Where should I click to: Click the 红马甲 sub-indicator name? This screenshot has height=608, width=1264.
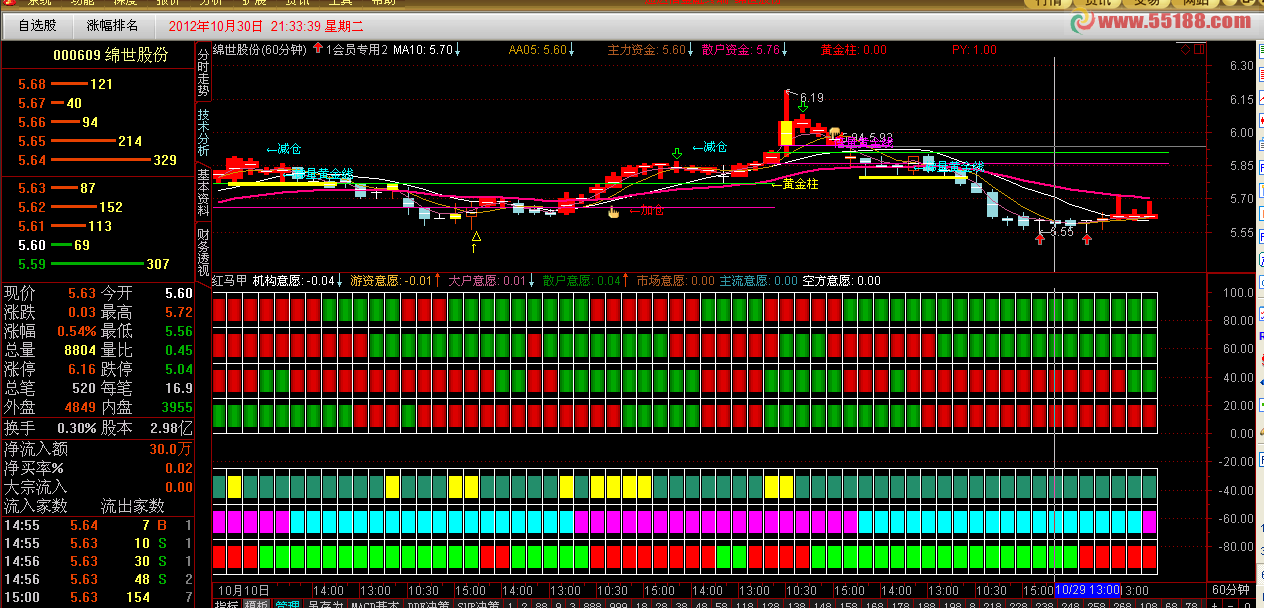pyautogui.click(x=229, y=281)
